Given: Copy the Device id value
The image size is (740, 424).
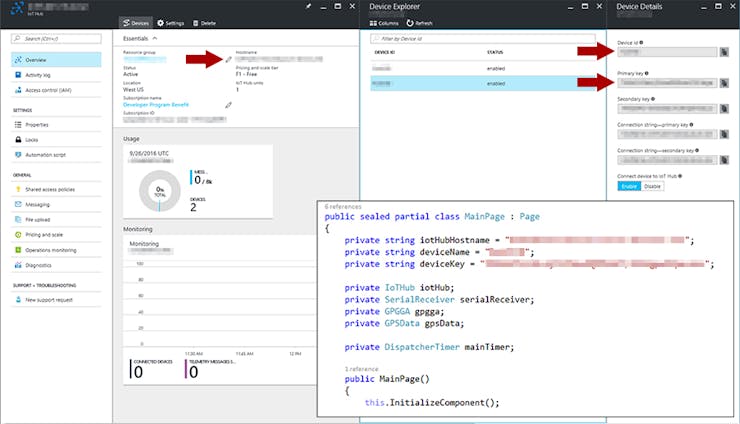Looking at the screenshot, I should click(x=724, y=52).
